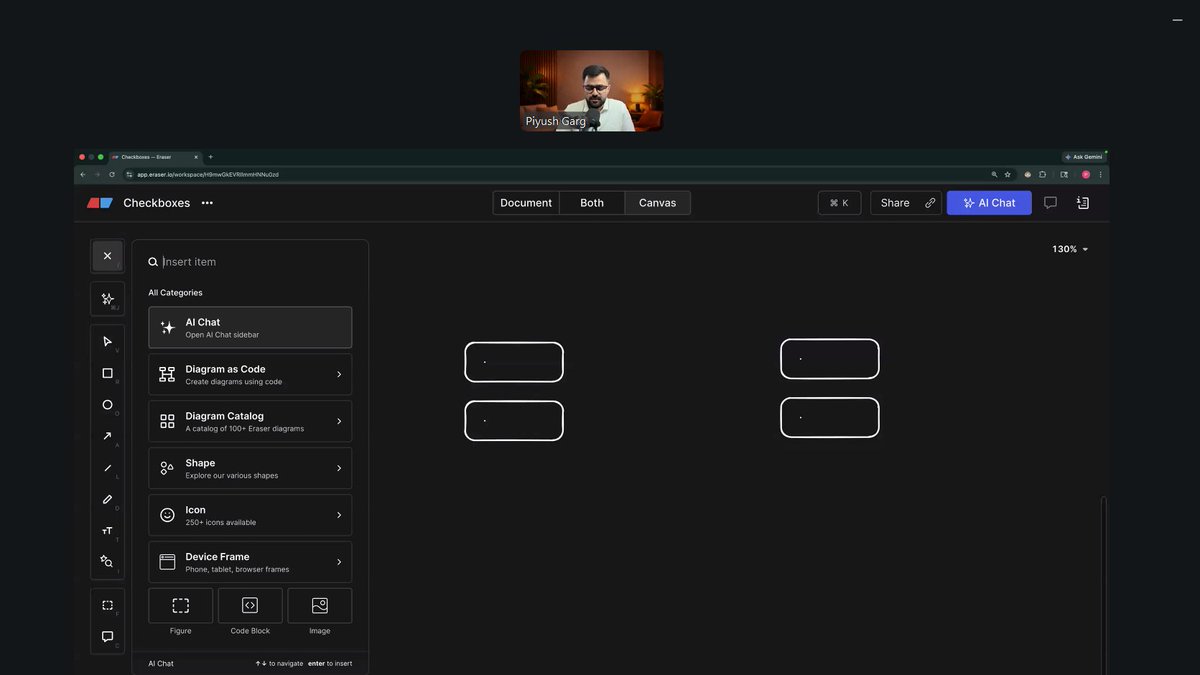Select the Ellipse tool
Viewport: 1200px width, 675px height.
107,404
